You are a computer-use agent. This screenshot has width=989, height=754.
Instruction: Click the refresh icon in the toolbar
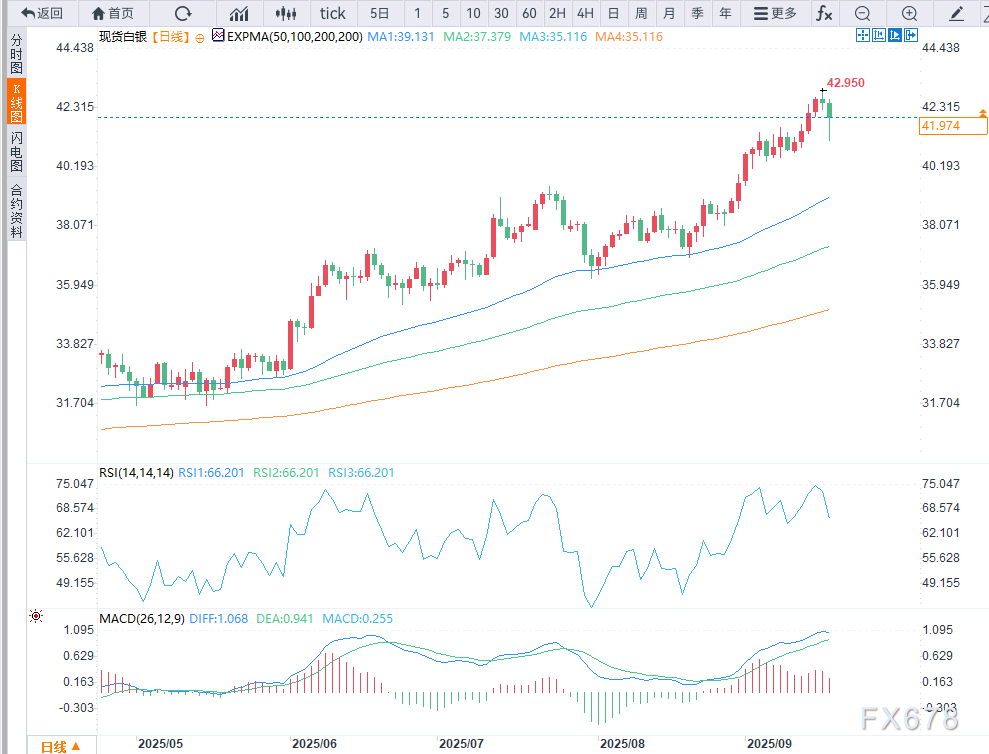coord(182,13)
